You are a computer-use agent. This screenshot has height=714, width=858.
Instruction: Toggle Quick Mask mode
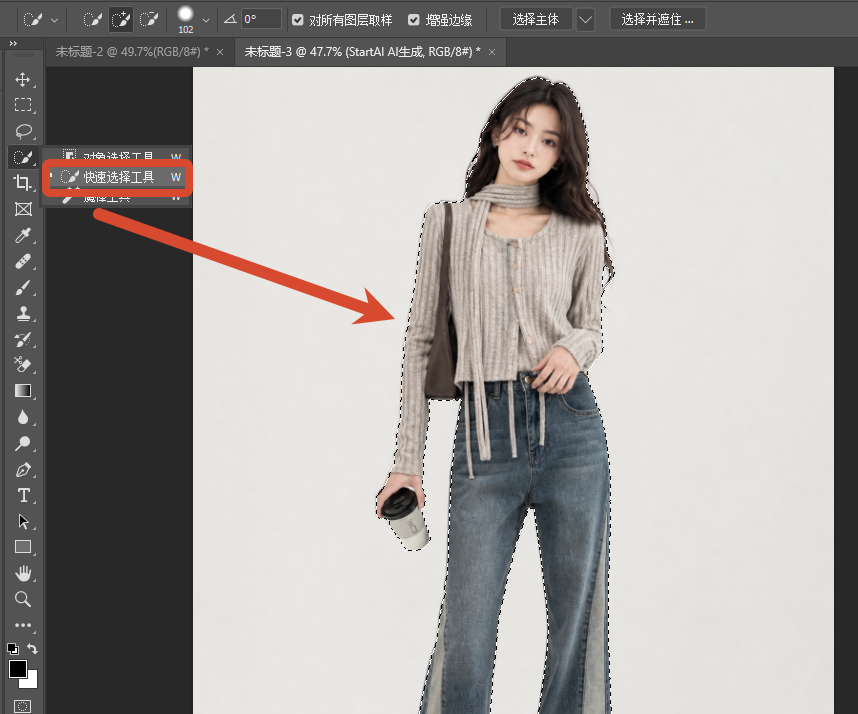click(x=22, y=706)
